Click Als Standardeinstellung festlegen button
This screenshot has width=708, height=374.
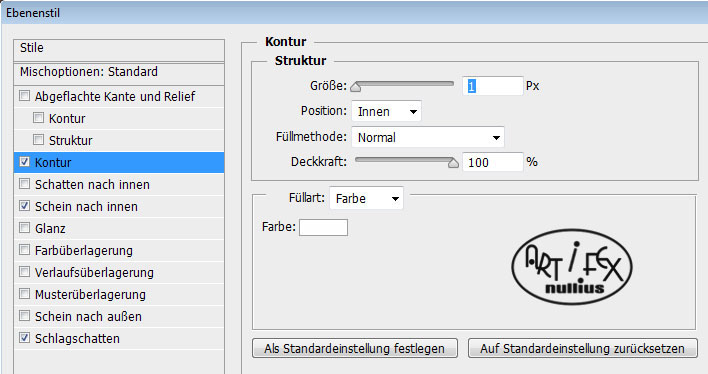point(355,349)
